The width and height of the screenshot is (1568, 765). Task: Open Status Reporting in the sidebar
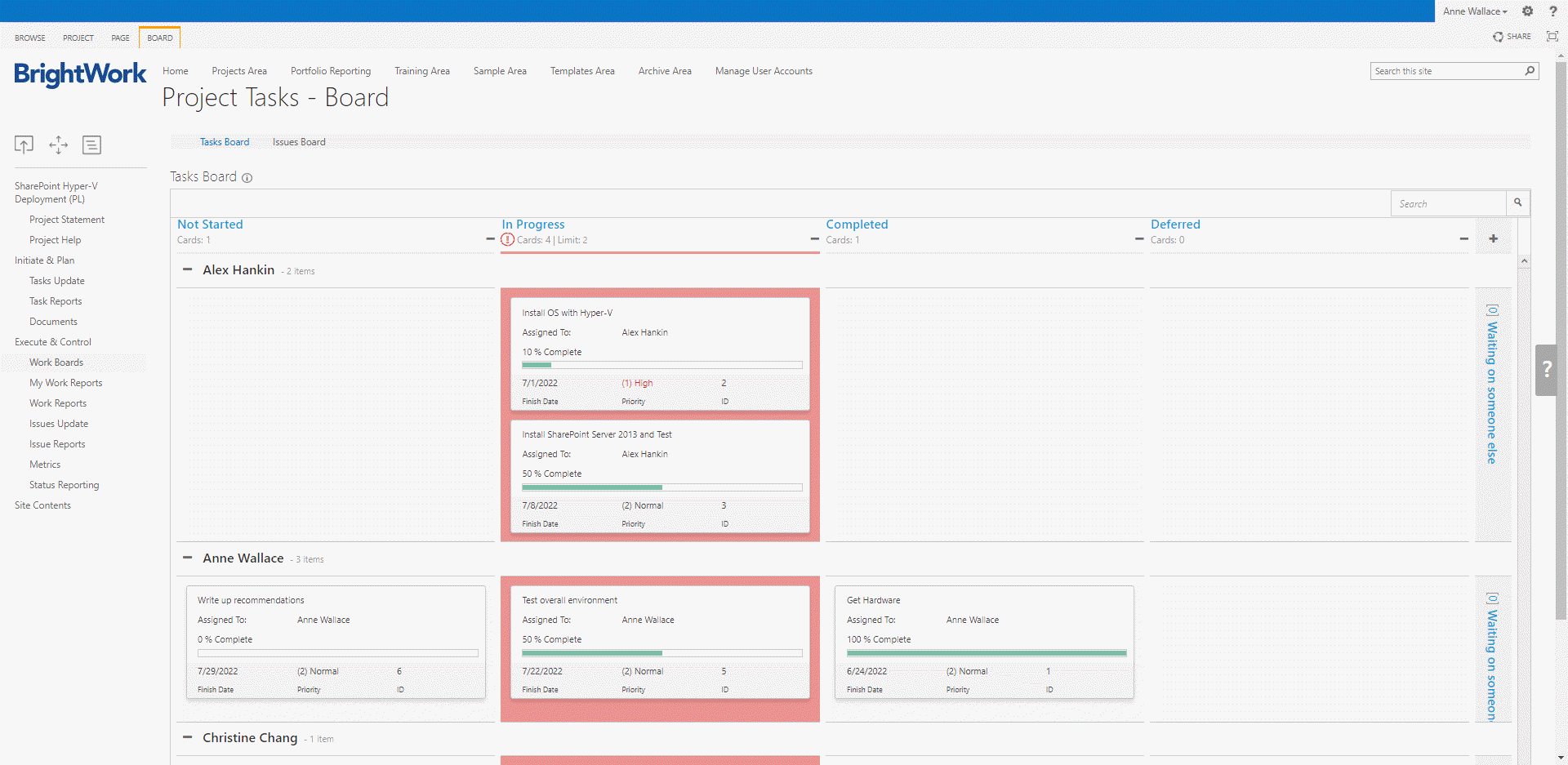pyautogui.click(x=64, y=485)
